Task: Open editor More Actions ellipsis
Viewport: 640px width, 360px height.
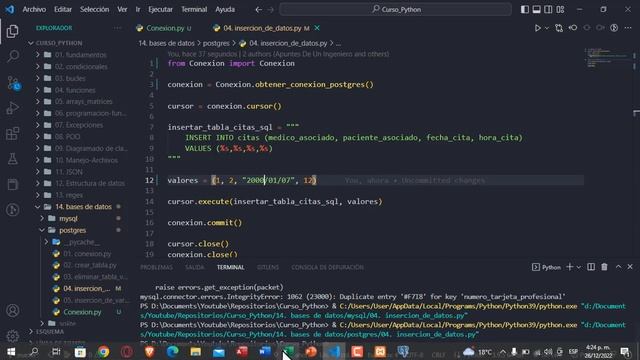Action: [x=628, y=28]
